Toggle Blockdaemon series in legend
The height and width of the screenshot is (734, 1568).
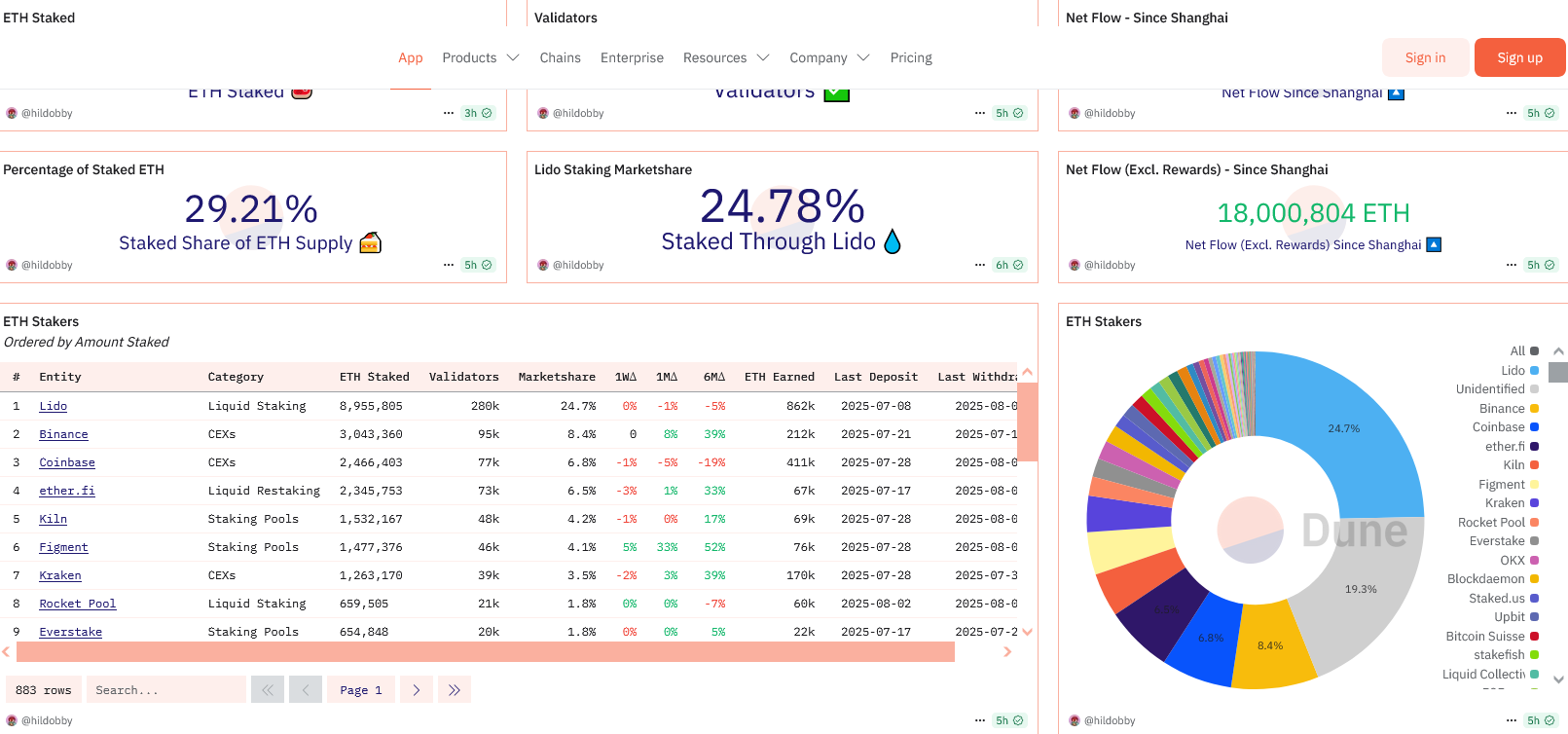coord(1493,578)
